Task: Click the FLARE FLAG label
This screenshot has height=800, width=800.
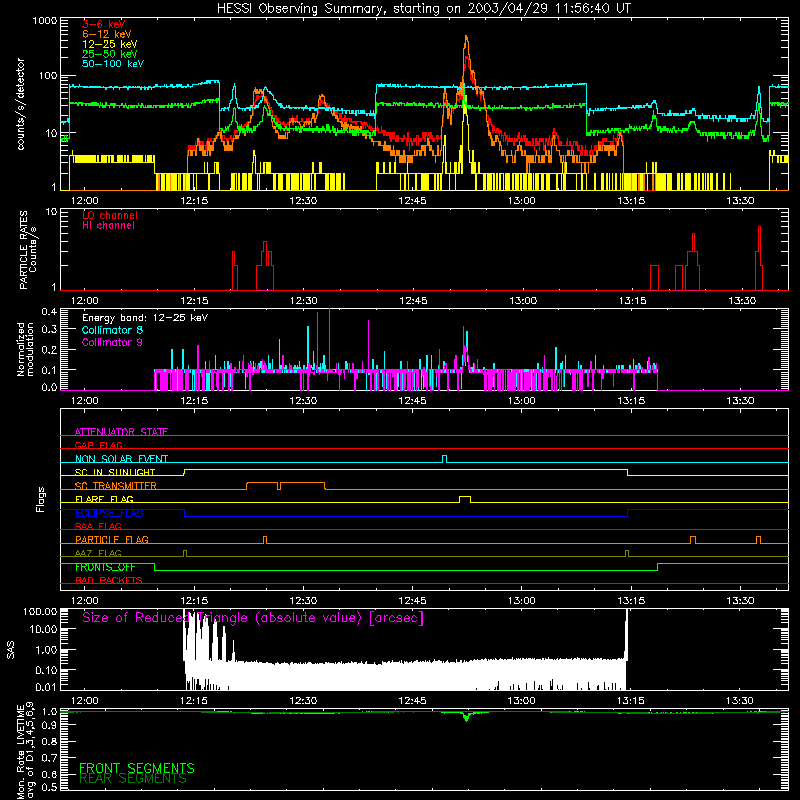Action: pos(104,499)
